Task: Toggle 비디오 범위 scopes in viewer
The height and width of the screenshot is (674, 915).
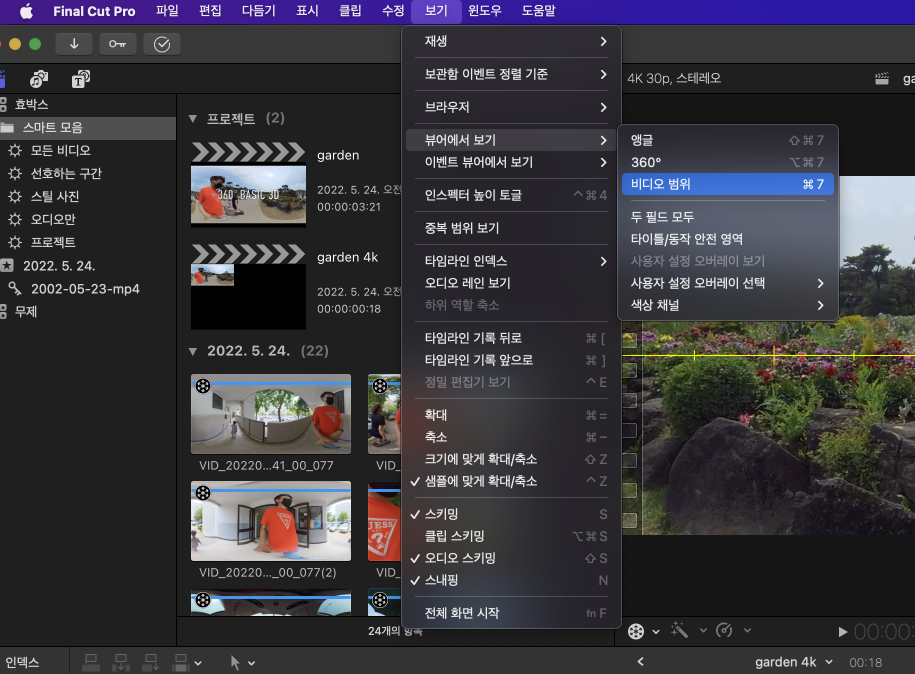Action: (728, 184)
